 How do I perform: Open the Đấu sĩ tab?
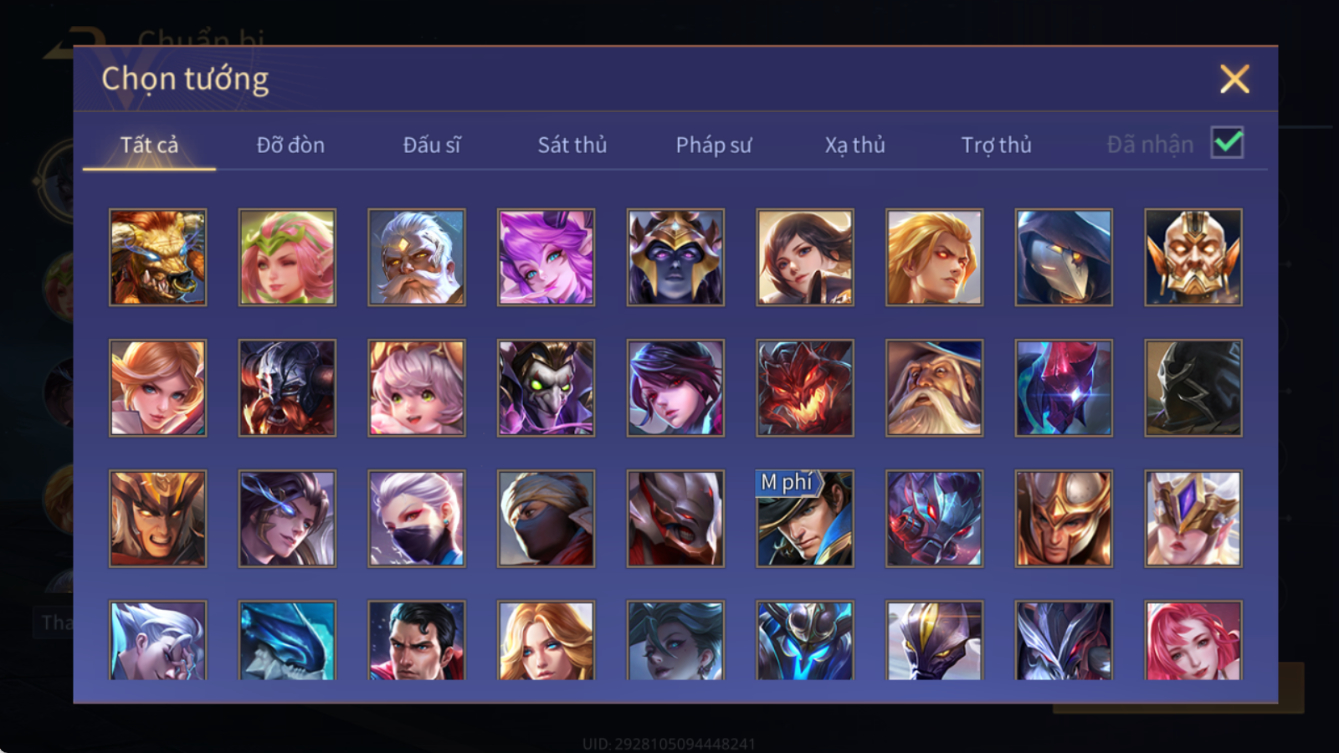coord(432,145)
